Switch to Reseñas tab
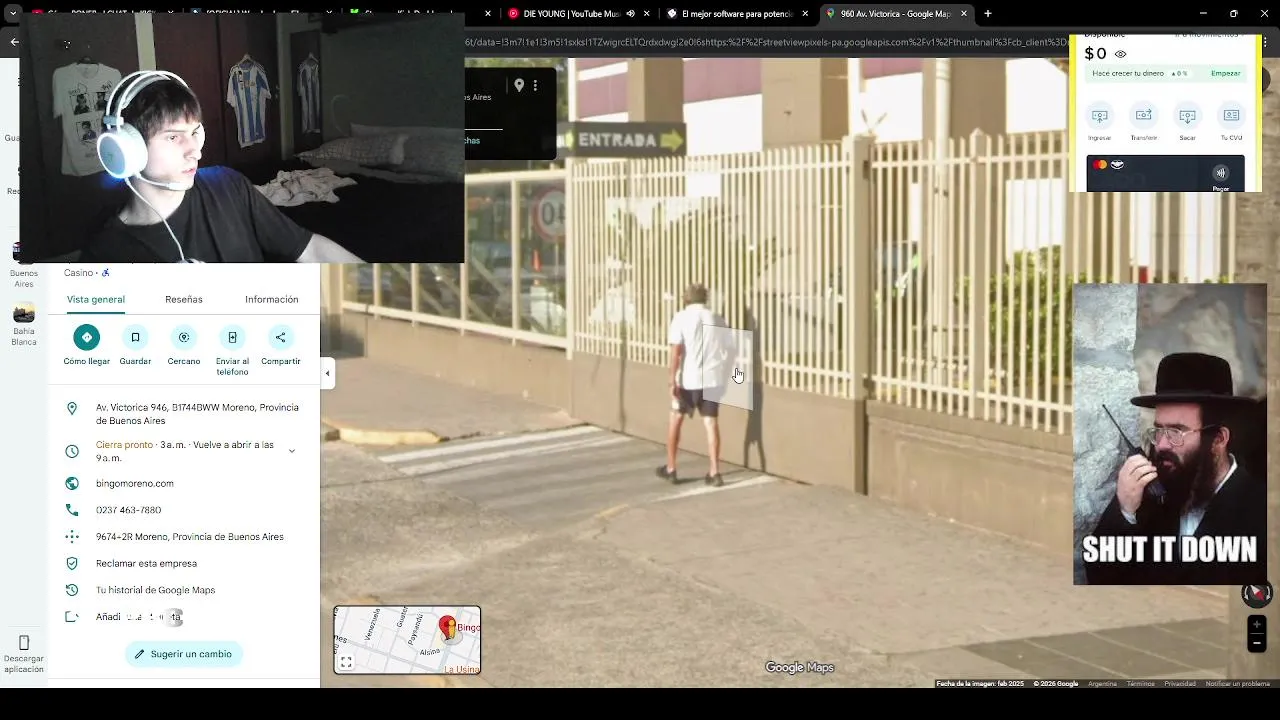The image size is (1280, 720). point(184,299)
